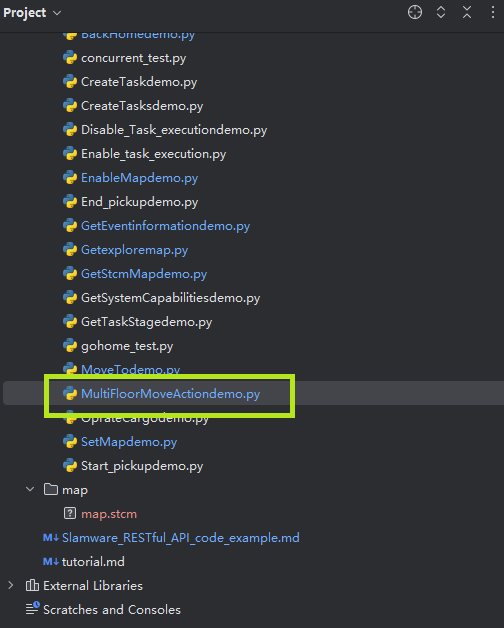Select MultiFloorMoveActiondemo.py file

click(x=170, y=394)
